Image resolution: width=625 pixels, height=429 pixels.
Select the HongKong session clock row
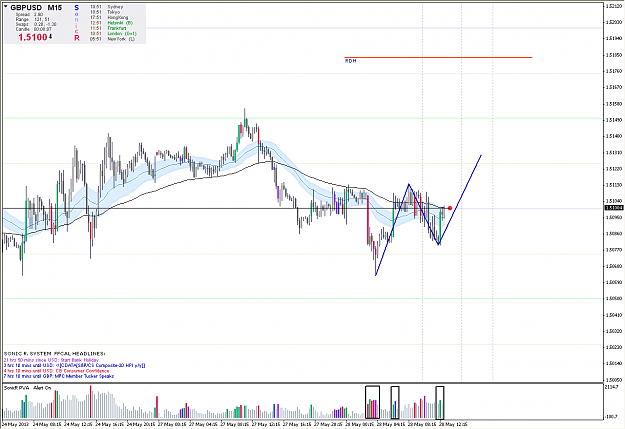coord(109,18)
